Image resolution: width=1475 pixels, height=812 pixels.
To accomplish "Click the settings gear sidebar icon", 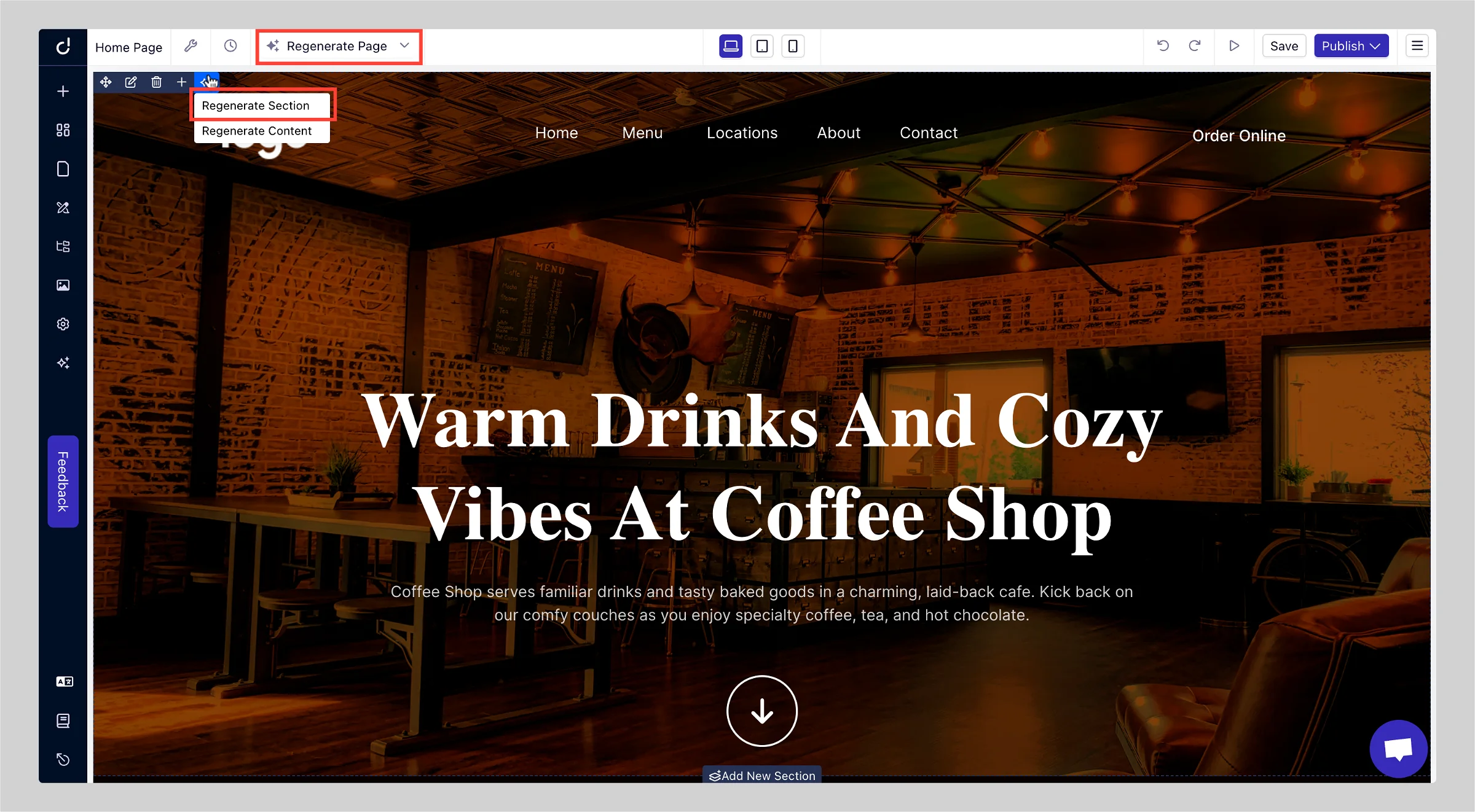I will pos(63,324).
